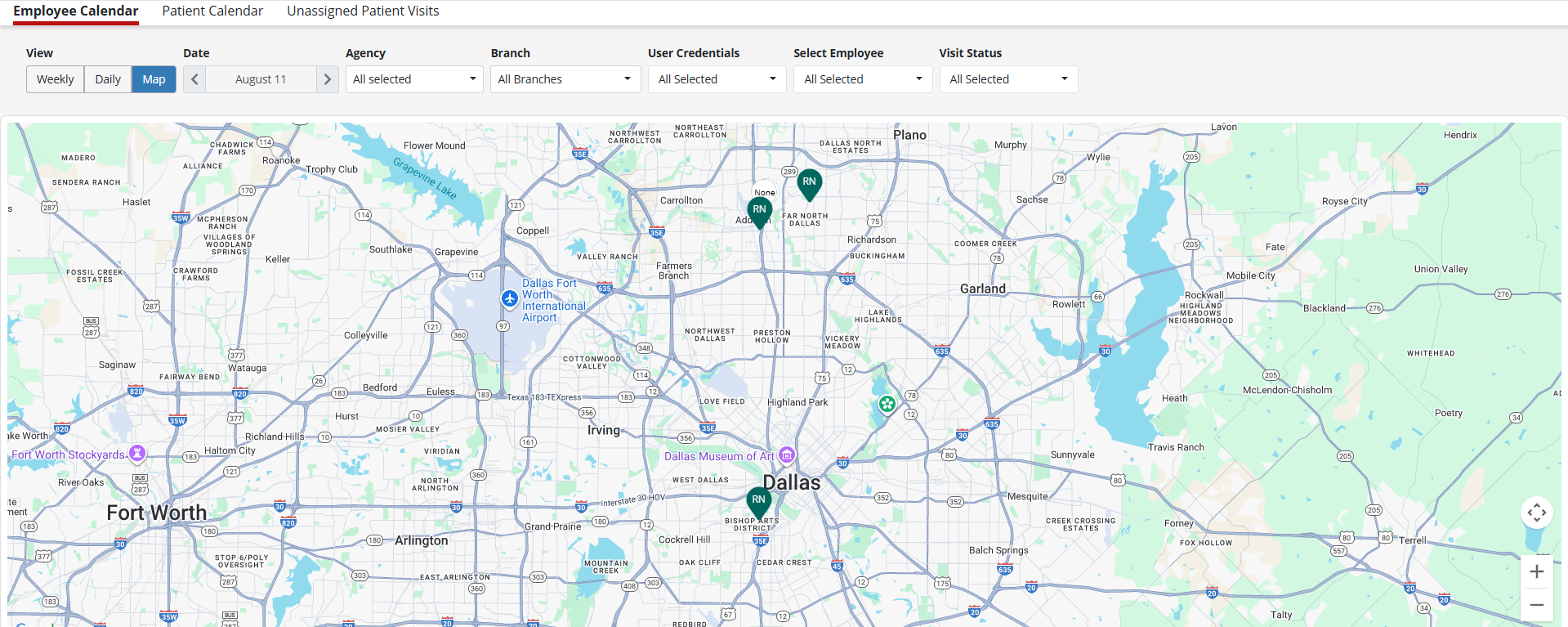Expand User Credentials dropdown
This screenshot has height=627, width=1568.
(x=717, y=79)
